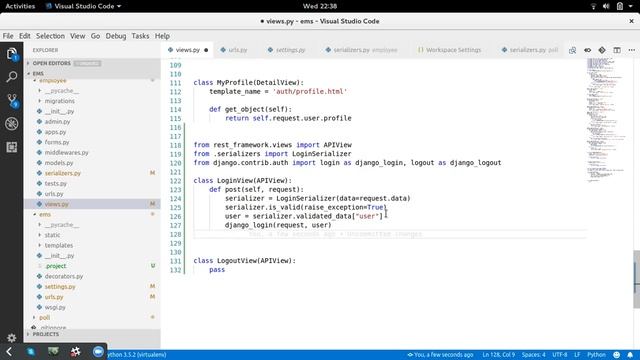
Task: Open middlewares.py in explorer tree
Action: (67, 153)
